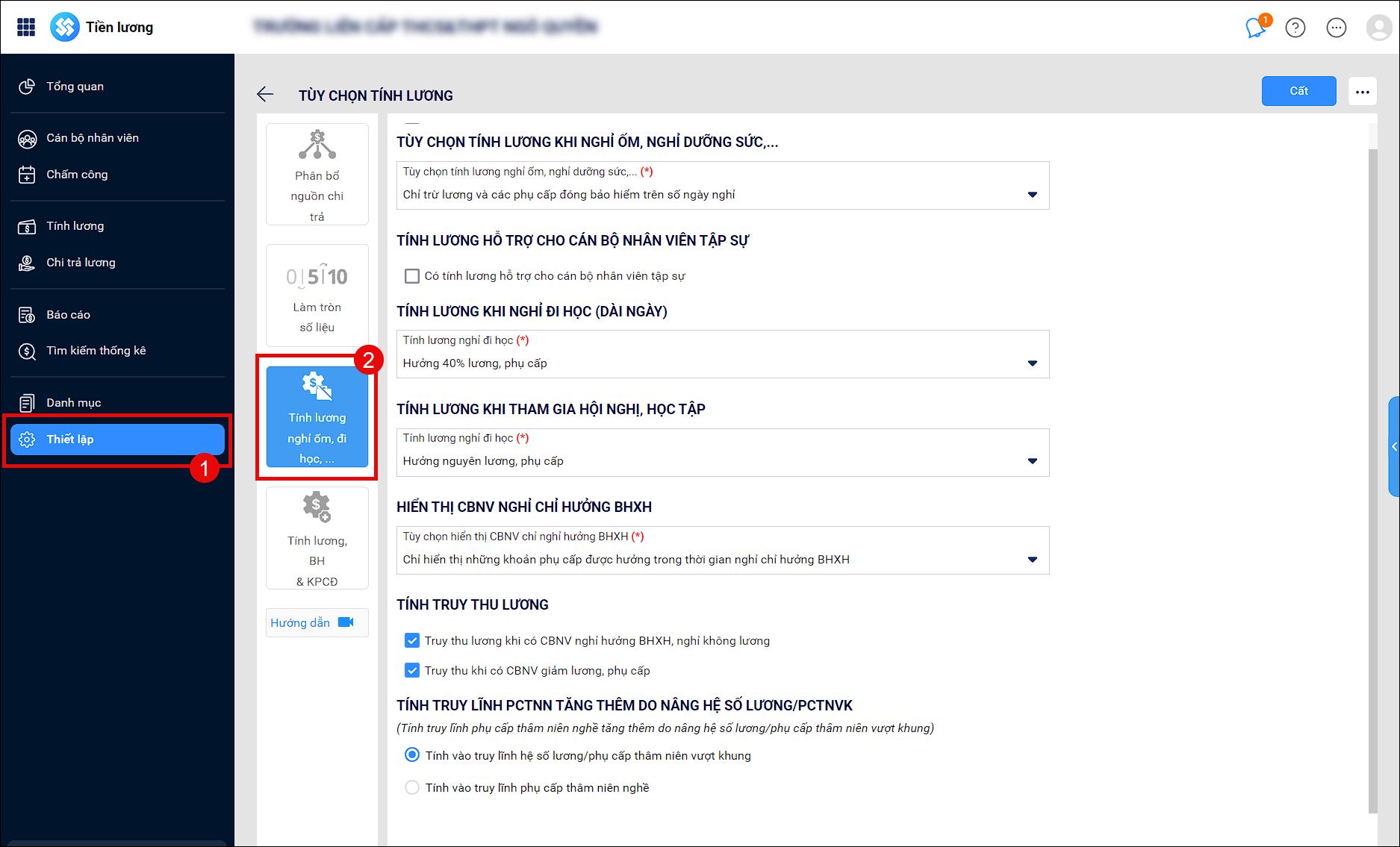Screen dimensions: 1400x847
Task: Select Tính lương, BH & KPCĐ tab
Action: pos(317,538)
